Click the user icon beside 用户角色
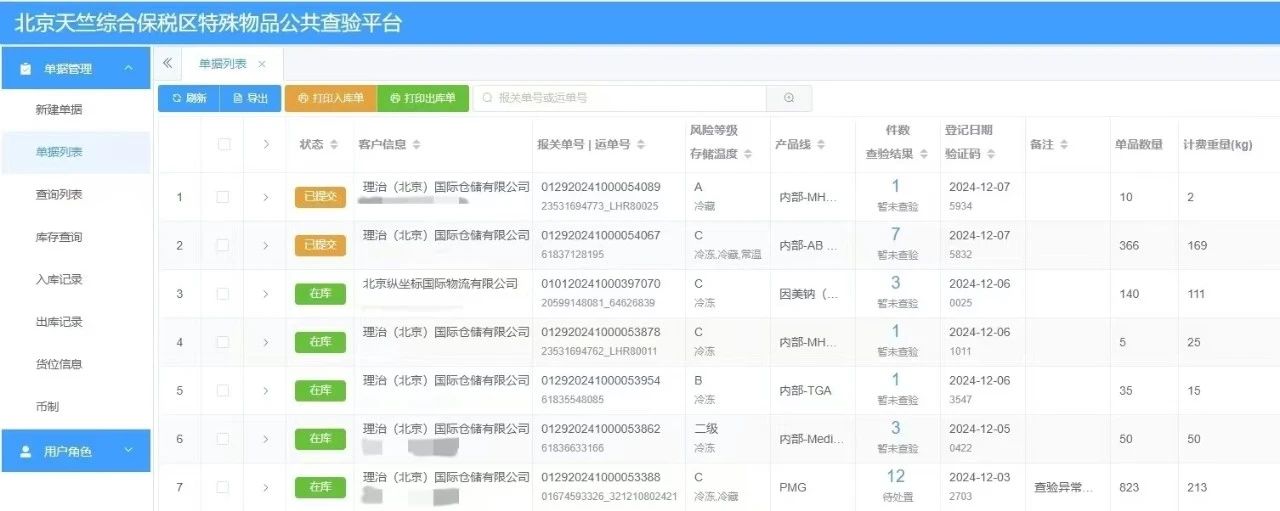Viewport: 1280px width, 511px height. point(26,452)
